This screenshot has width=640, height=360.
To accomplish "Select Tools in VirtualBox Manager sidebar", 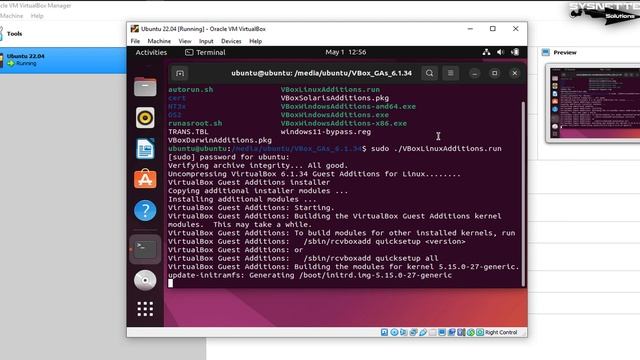I will [14, 33].
